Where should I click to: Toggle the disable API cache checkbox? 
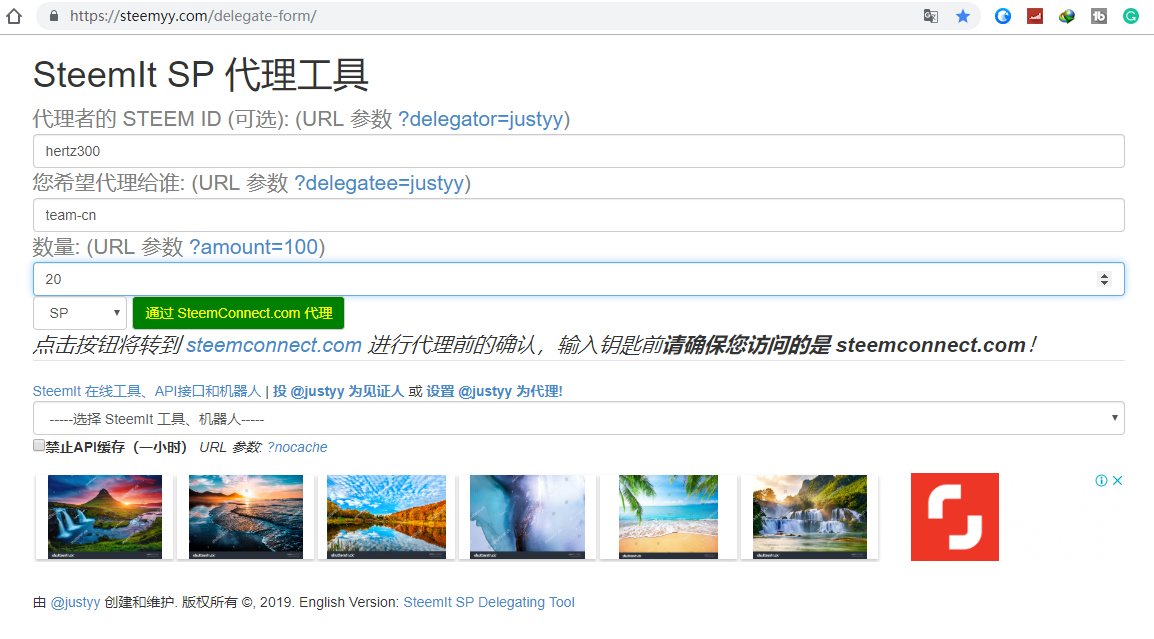coord(38,445)
